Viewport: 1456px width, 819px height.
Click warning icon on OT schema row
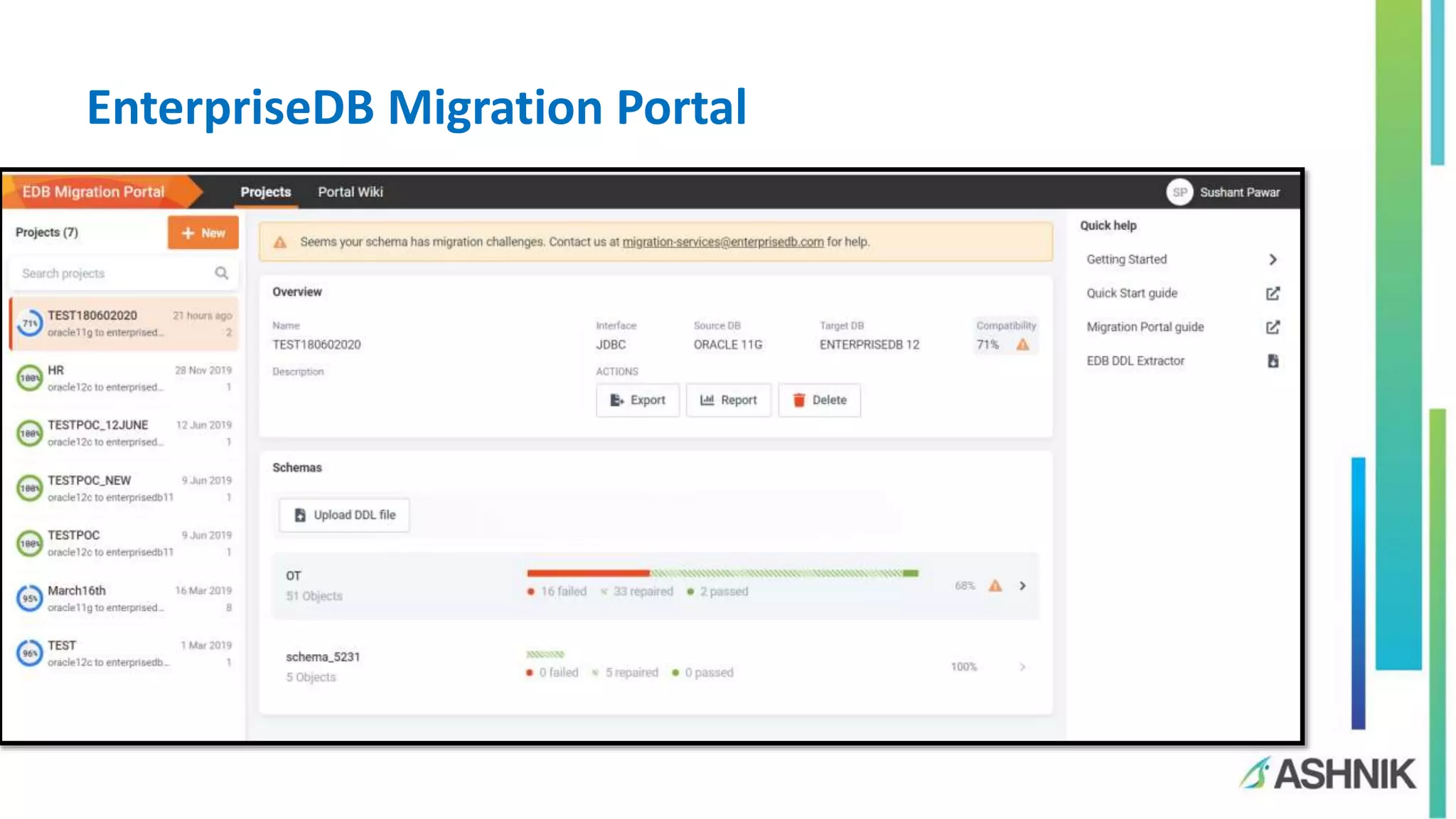[995, 586]
